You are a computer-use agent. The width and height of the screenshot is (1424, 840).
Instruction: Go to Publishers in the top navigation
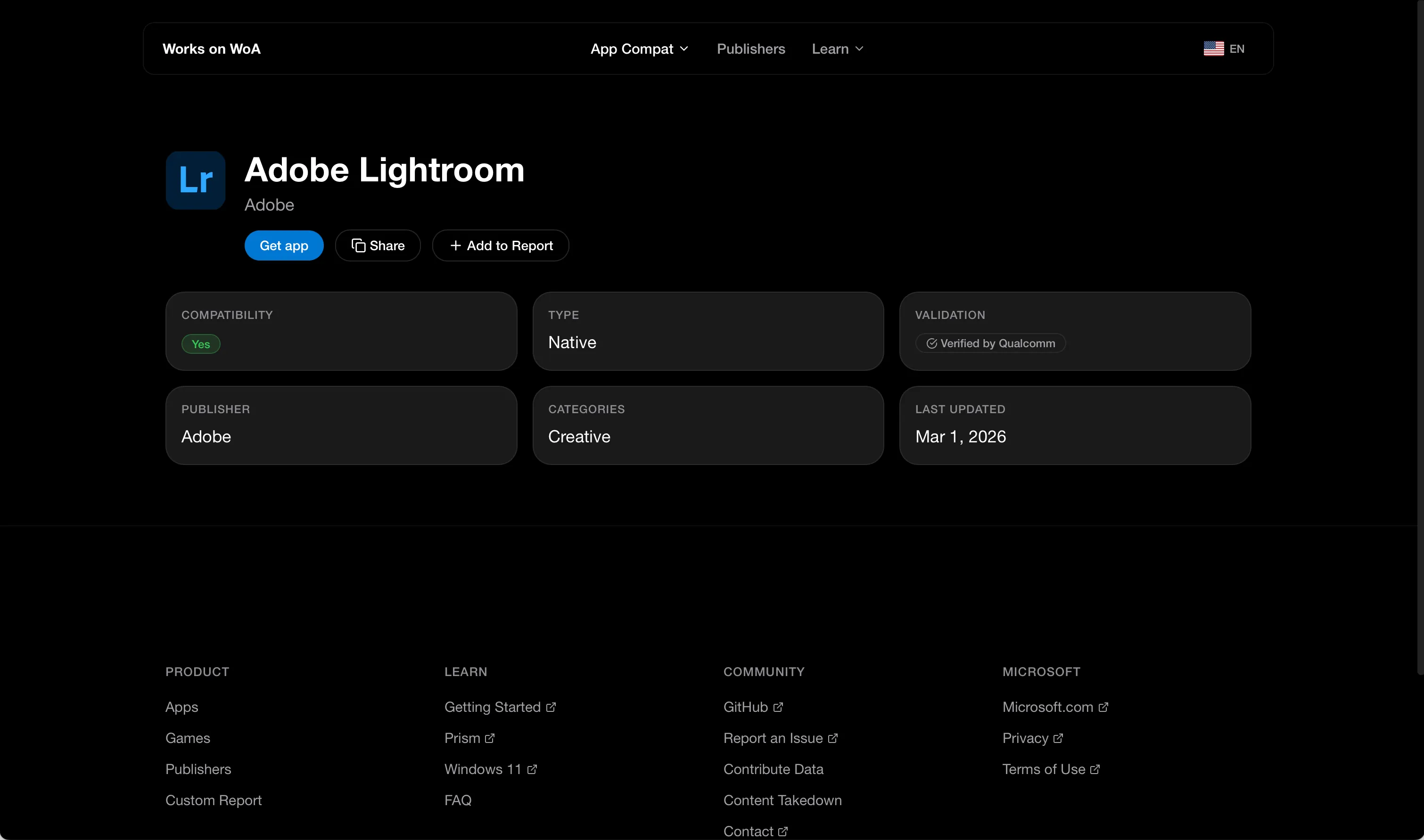click(751, 49)
